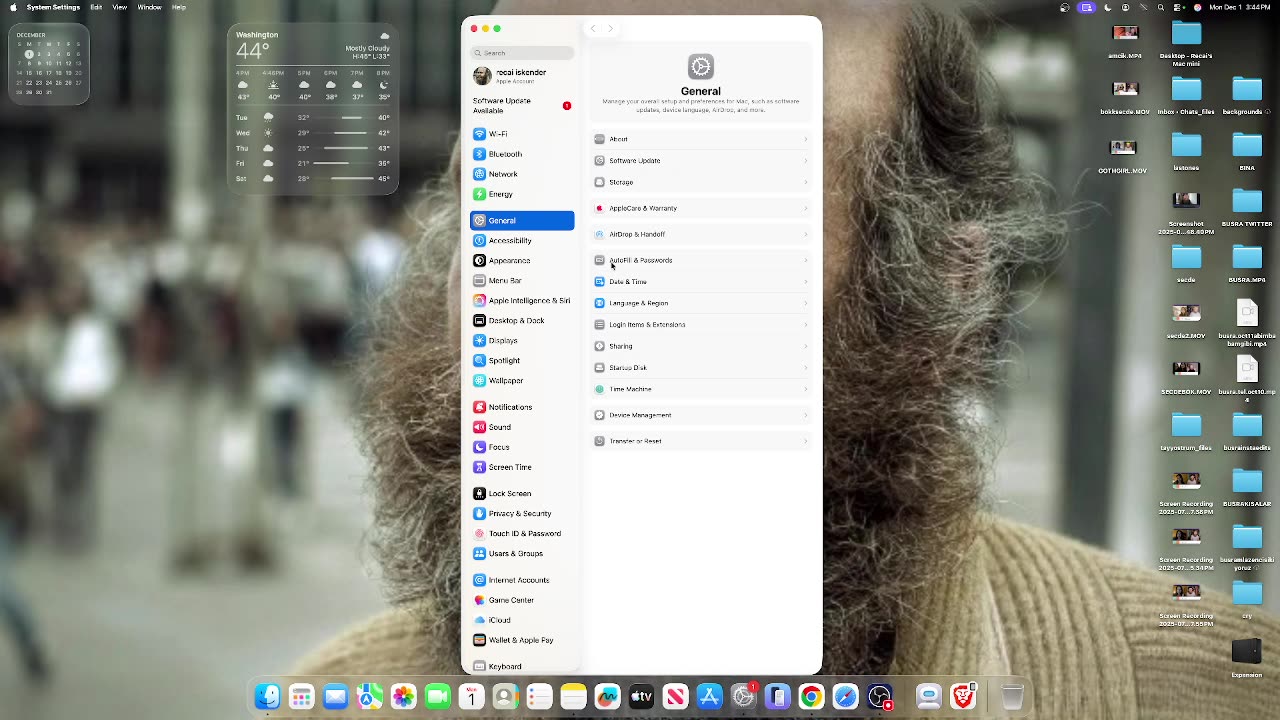Screen dimensions: 1280x720
Task: Open Appearance settings
Action: pos(522,260)
